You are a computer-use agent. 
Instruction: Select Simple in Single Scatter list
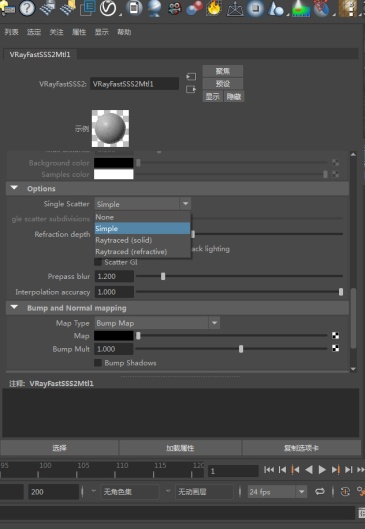[143, 228]
